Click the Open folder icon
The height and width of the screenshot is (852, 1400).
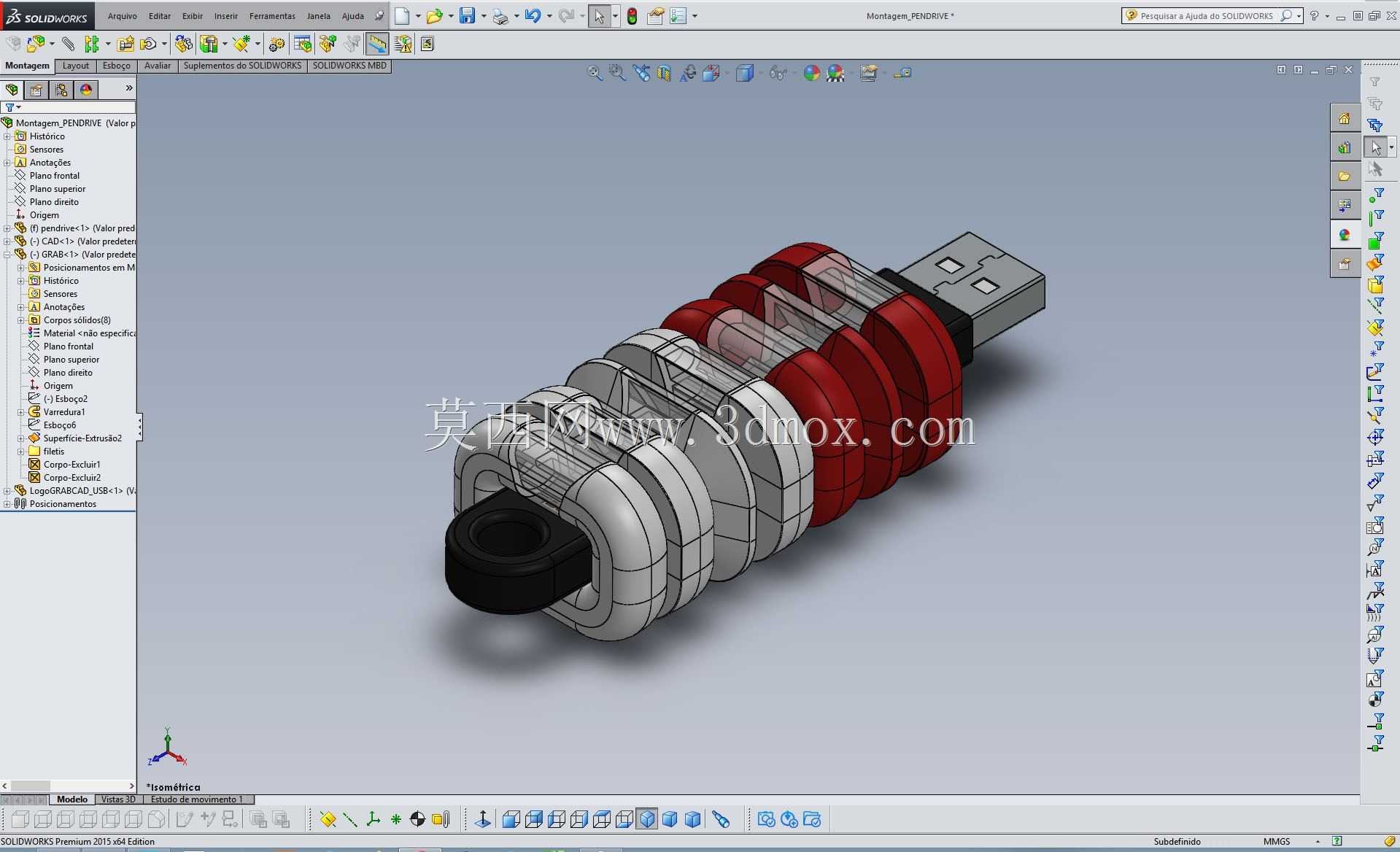434,16
